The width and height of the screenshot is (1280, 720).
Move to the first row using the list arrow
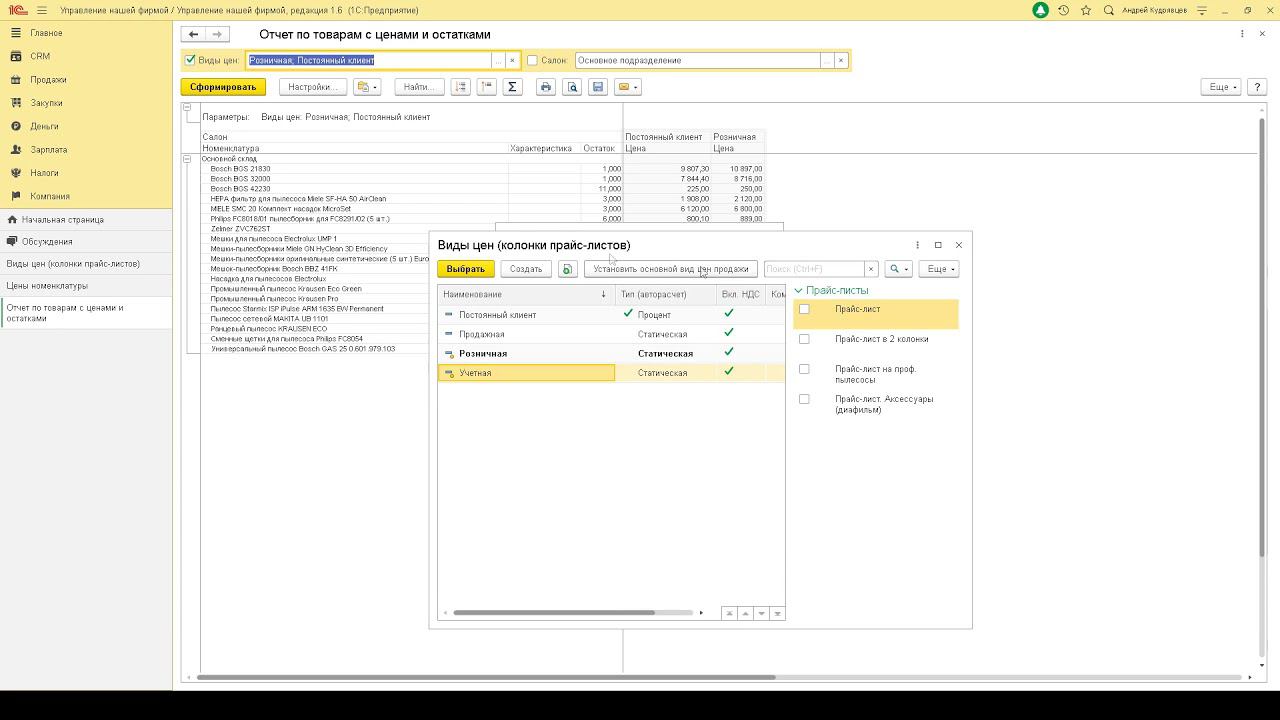coord(729,613)
